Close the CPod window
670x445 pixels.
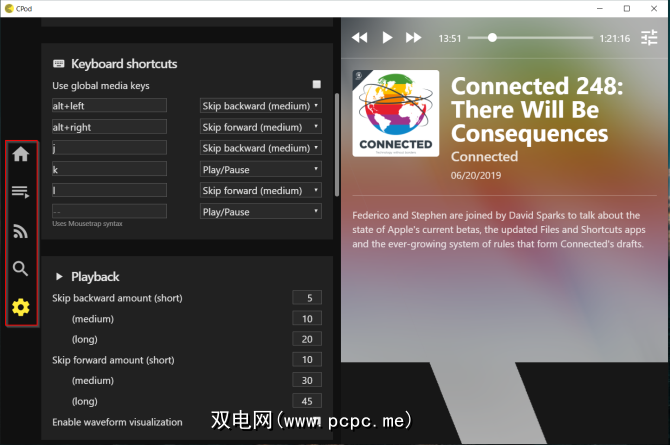click(x=654, y=9)
